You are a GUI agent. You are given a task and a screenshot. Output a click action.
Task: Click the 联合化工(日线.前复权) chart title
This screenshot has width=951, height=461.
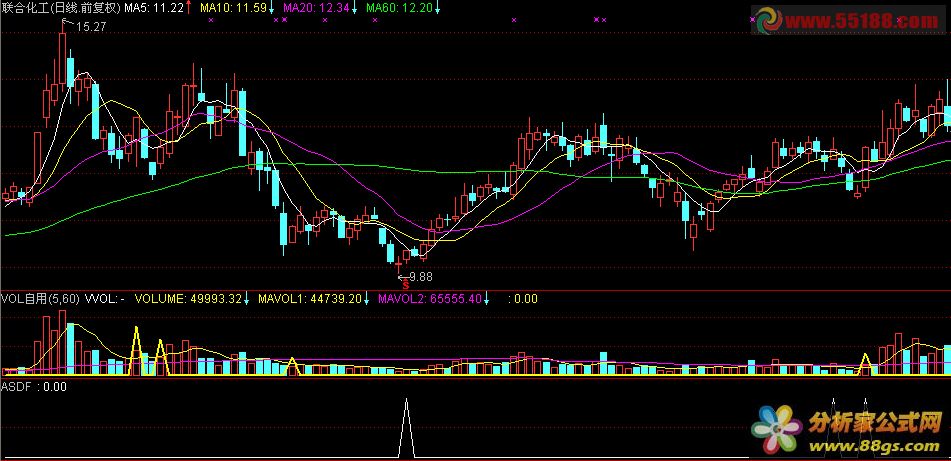click(x=61, y=7)
